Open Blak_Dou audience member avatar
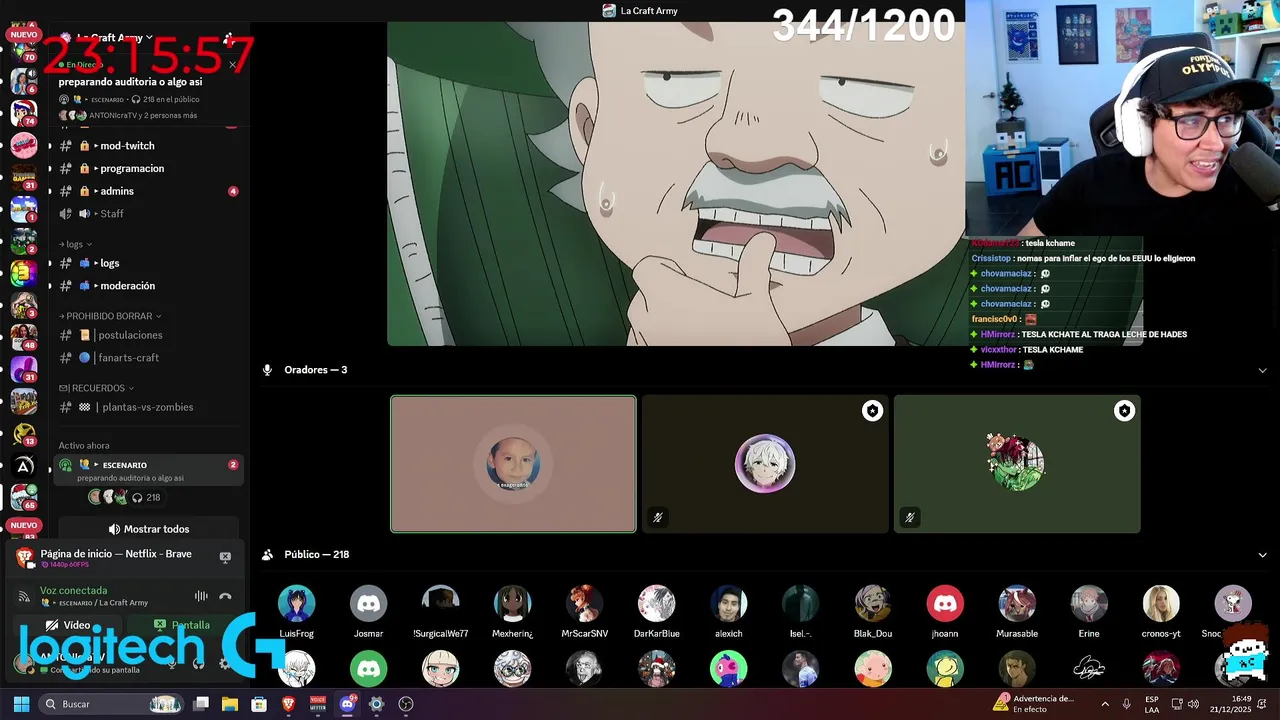The width and height of the screenshot is (1280, 720). [x=873, y=603]
